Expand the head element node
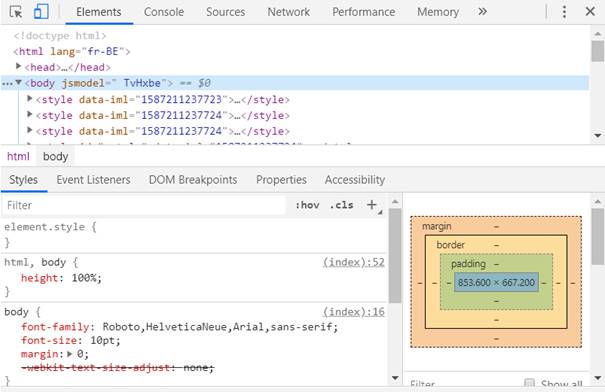Screen dimensions: 605x392 [18, 66]
